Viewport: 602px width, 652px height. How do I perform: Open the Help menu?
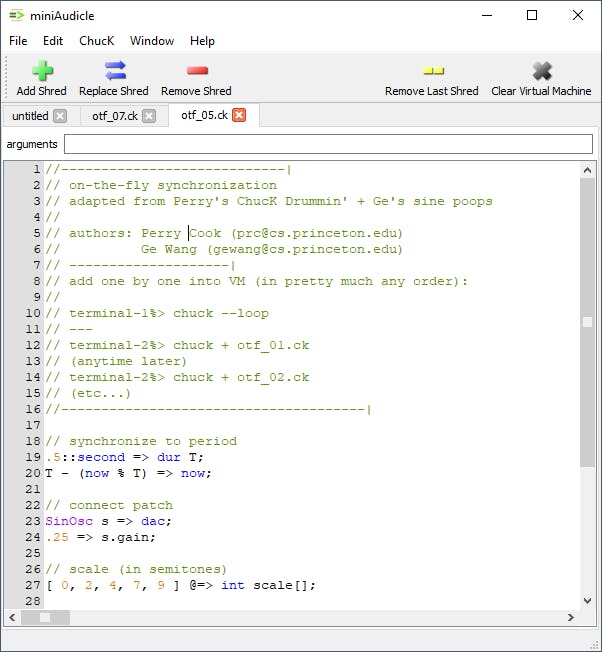point(202,41)
